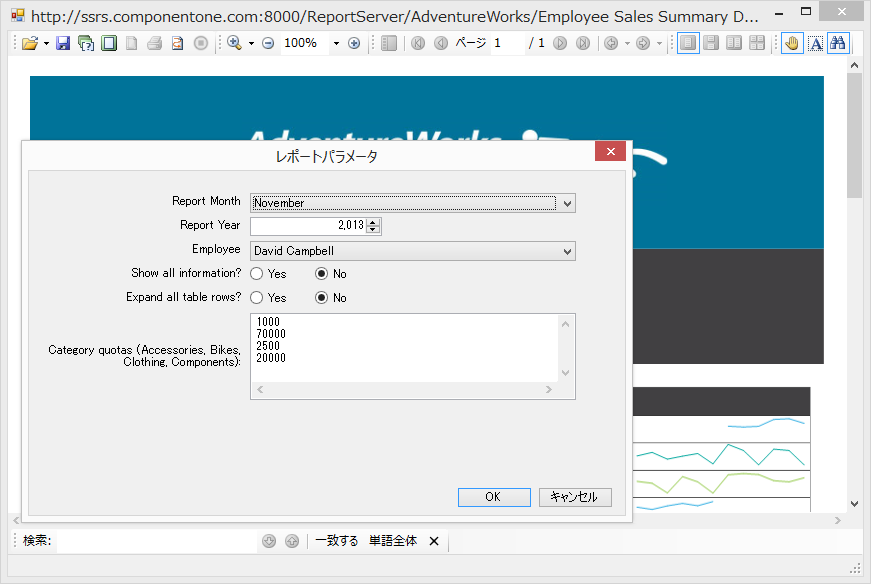This screenshot has height=584, width=871.
Task: Activate the zoom magnifier tool
Action: coord(234,43)
